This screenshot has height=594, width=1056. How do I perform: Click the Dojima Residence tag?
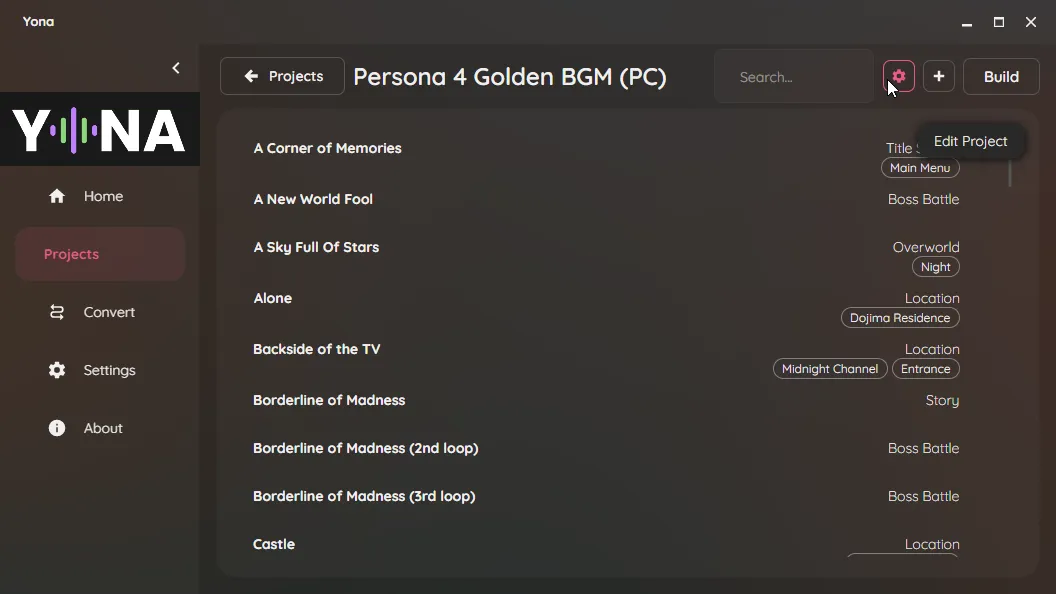point(900,318)
